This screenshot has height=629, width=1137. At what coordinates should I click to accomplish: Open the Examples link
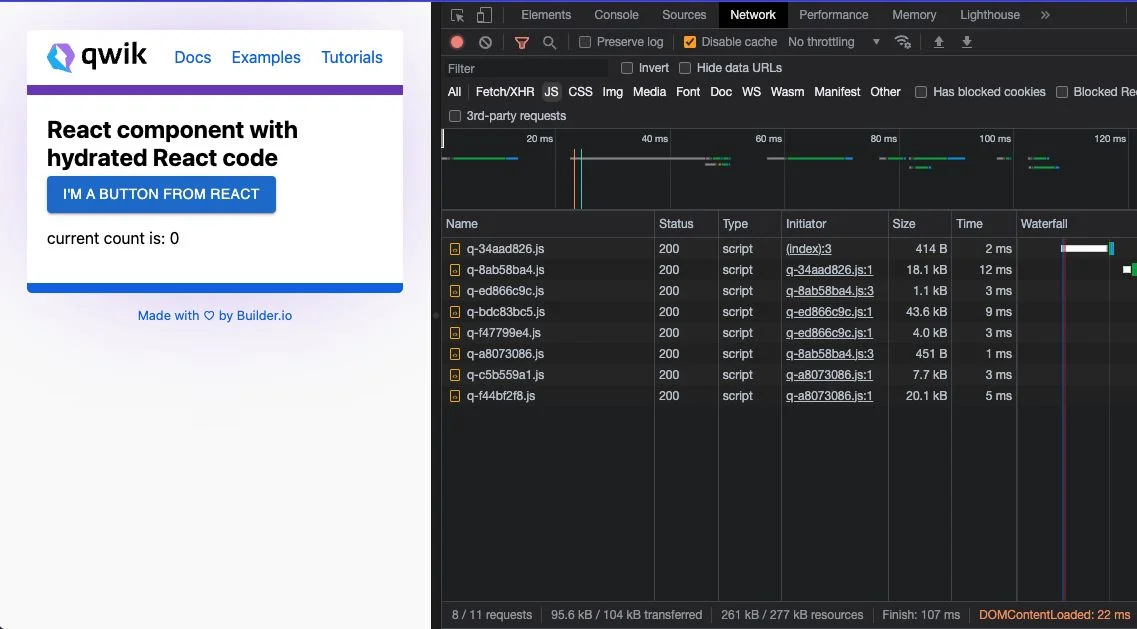point(266,57)
